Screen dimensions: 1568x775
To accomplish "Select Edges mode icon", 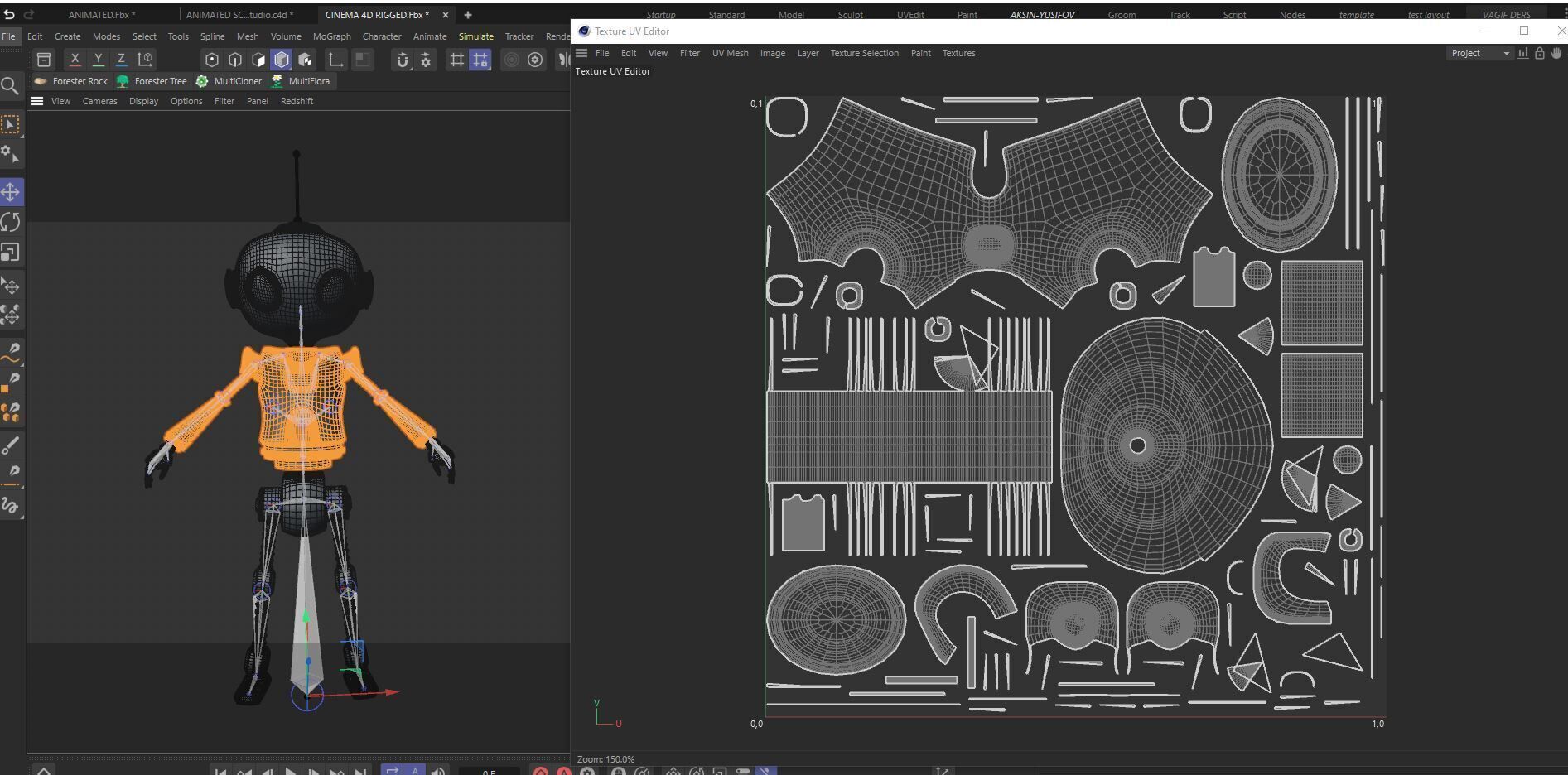I will [x=235, y=60].
